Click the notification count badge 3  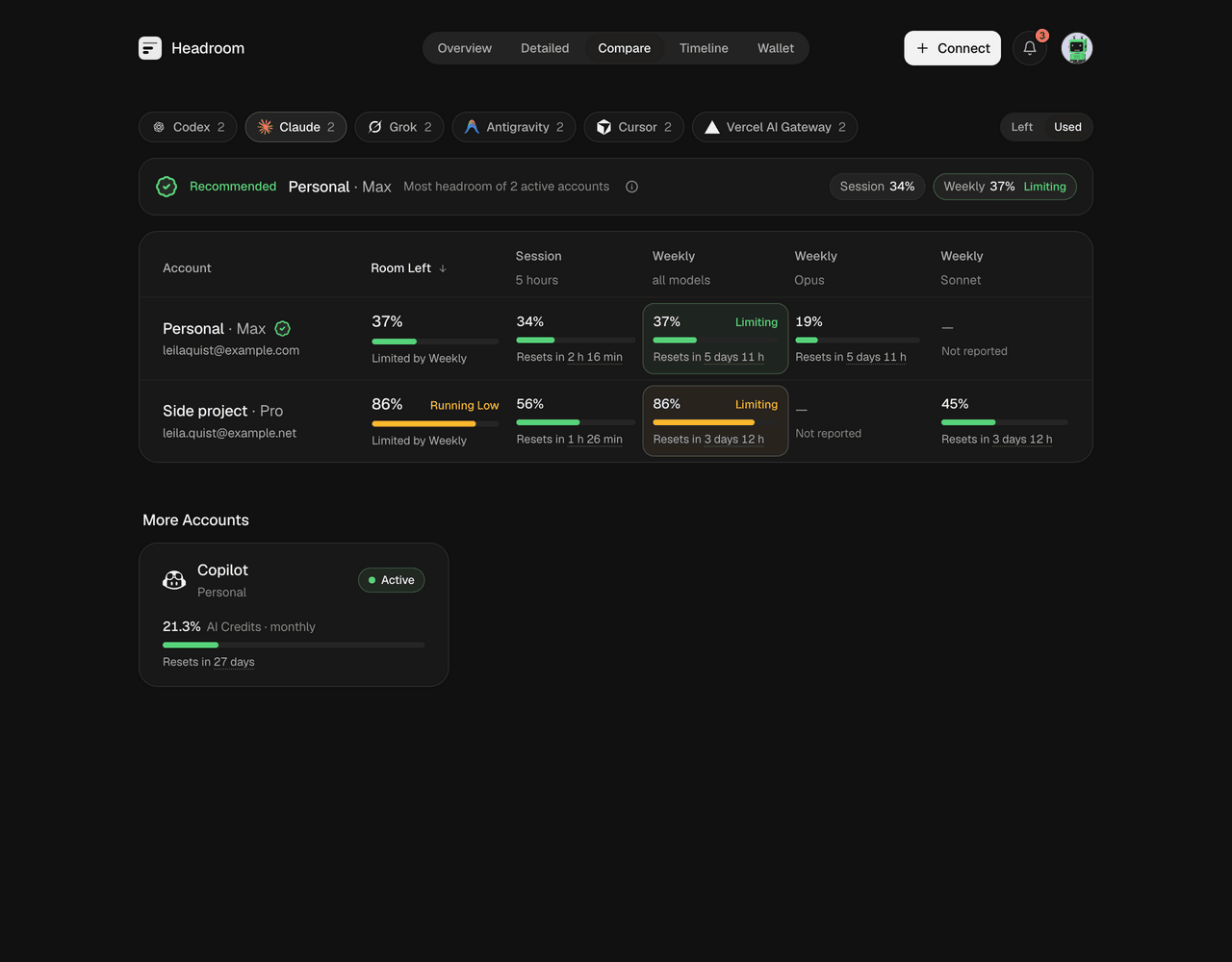point(1041,36)
